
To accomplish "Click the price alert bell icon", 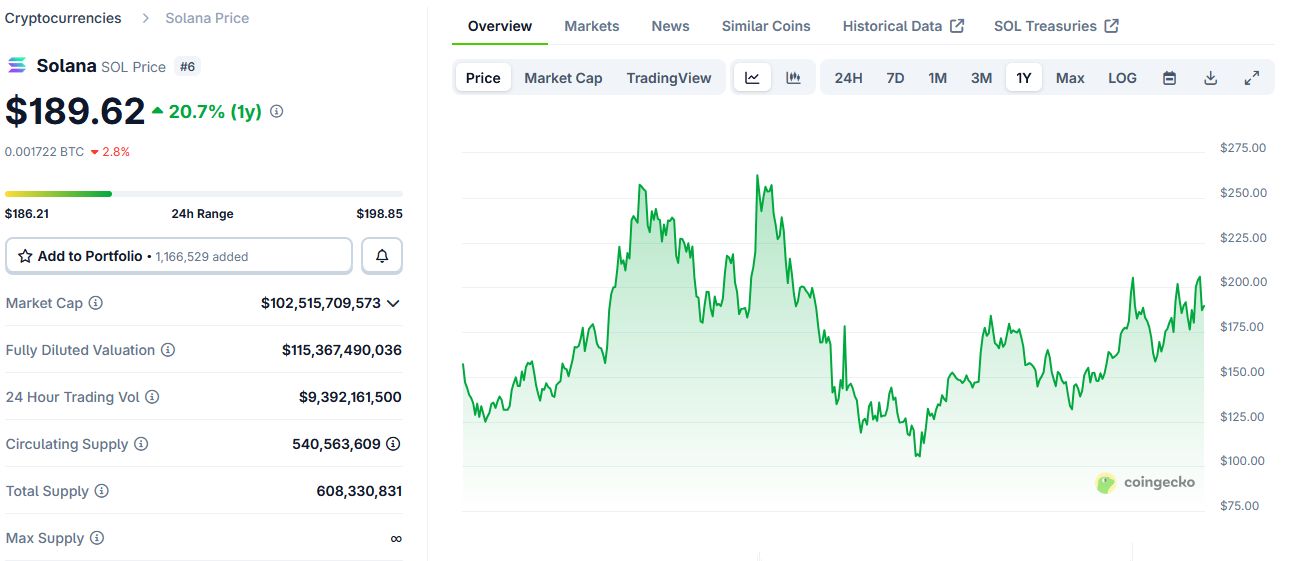I will [x=382, y=256].
